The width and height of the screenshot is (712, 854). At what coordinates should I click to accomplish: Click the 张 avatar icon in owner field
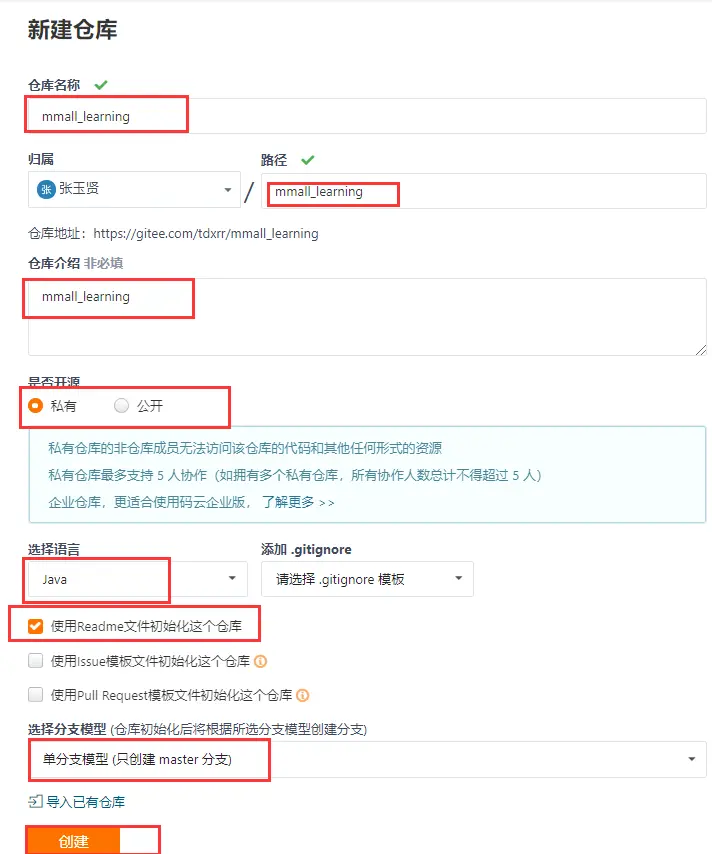click(46, 189)
